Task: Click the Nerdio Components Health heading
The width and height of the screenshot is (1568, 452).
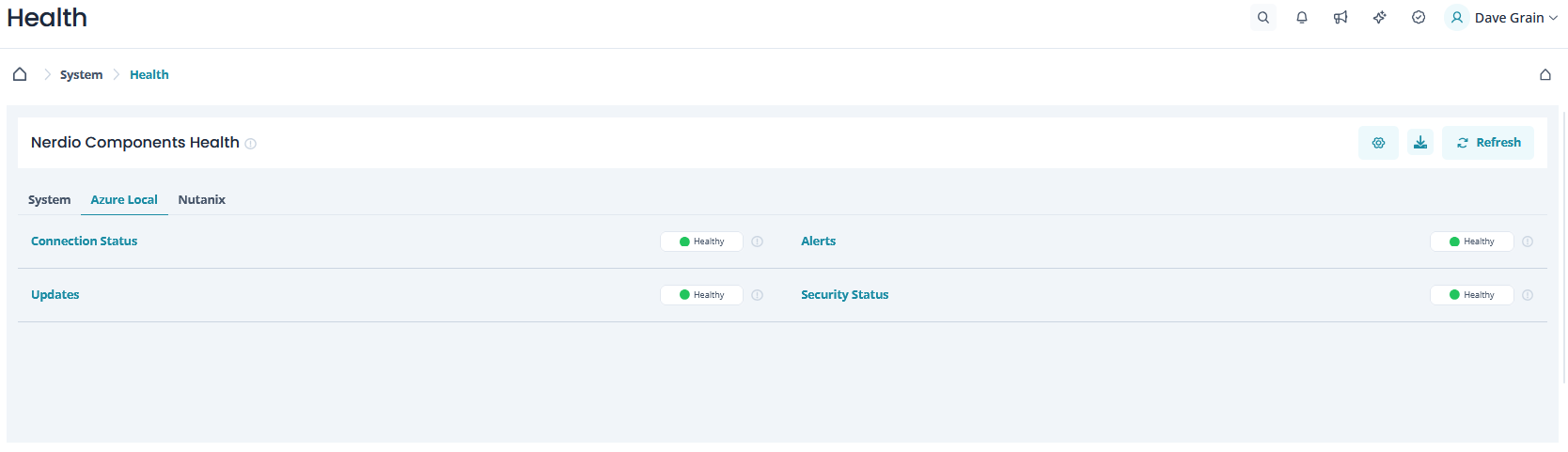Action: (135, 143)
